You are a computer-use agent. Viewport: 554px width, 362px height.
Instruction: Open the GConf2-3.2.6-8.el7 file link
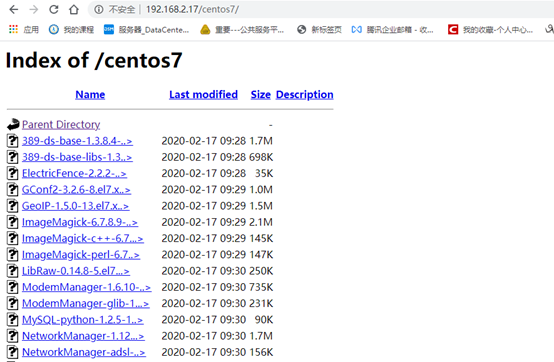(x=76, y=190)
